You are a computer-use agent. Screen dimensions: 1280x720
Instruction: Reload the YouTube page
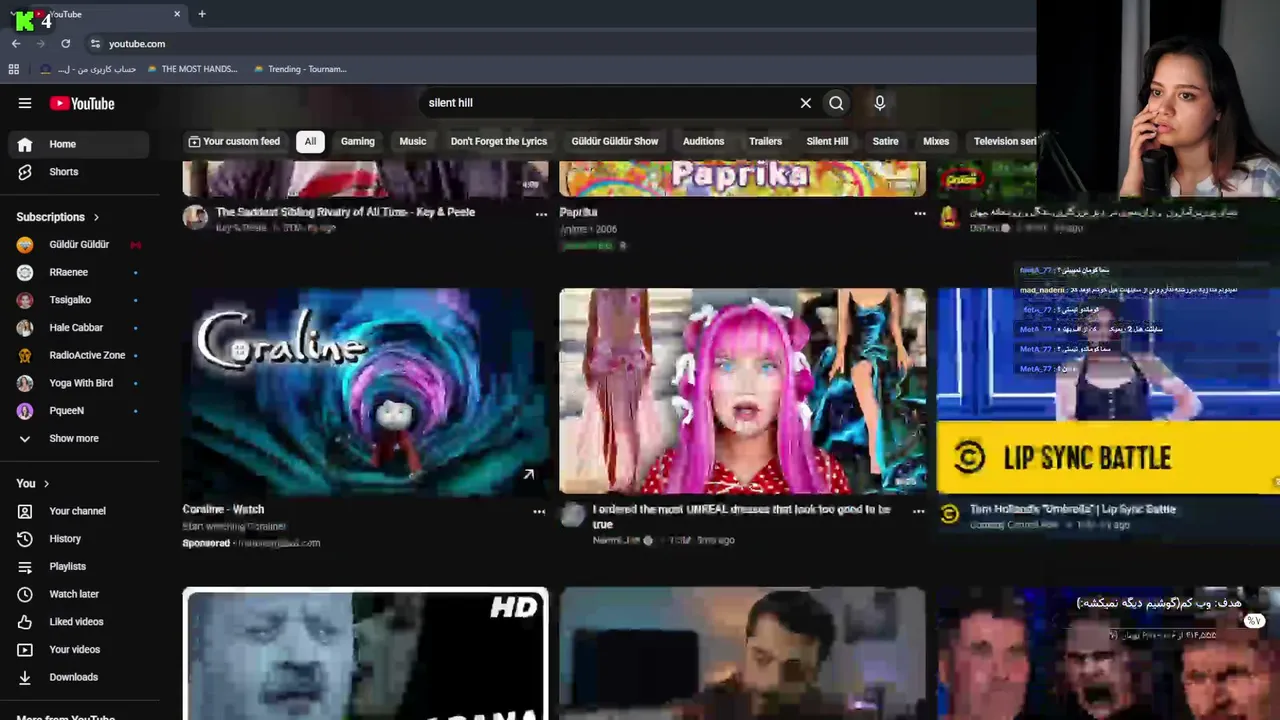[x=66, y=44]
